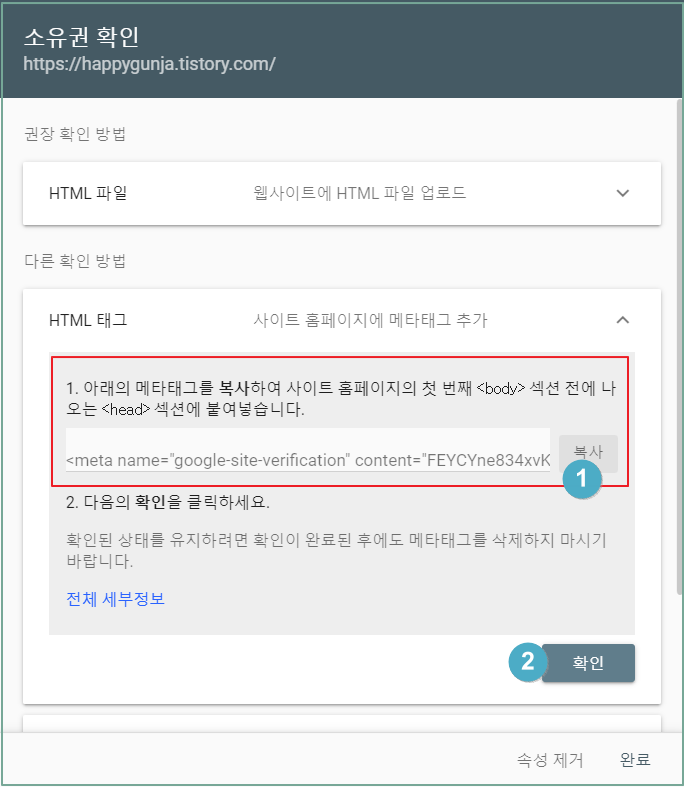Click 웹사이트에 HTML 파일 업로드 description
Image resolution: width=684 pixels, height=787 pixels.
(360, 193)
